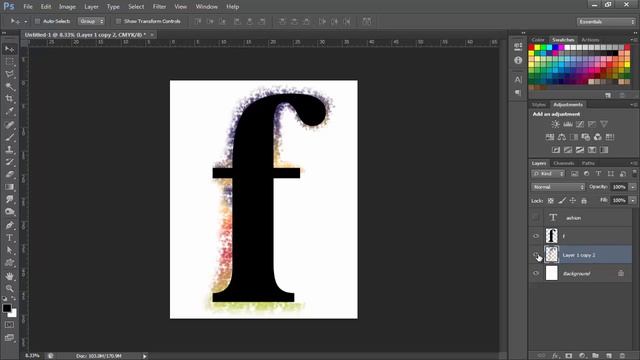
Task: Select the Gradient tool
Action: [9, 187]
